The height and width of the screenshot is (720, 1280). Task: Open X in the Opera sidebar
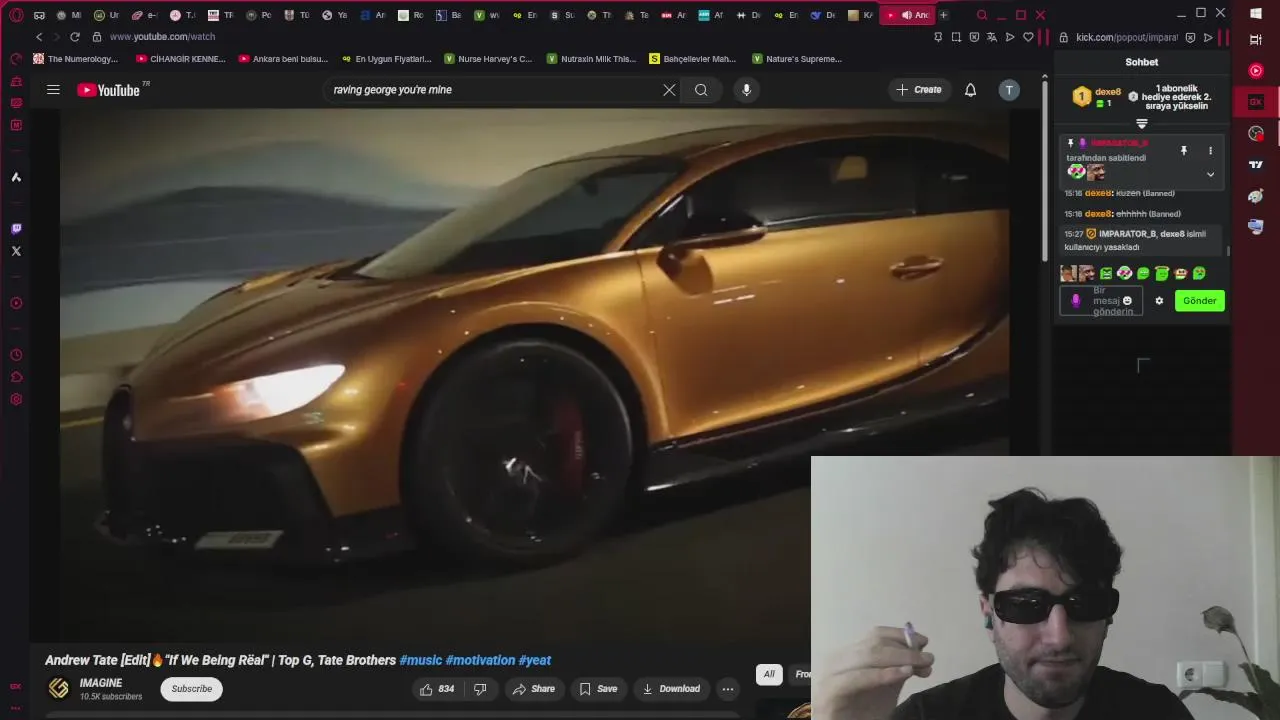(x=16, y=251)
